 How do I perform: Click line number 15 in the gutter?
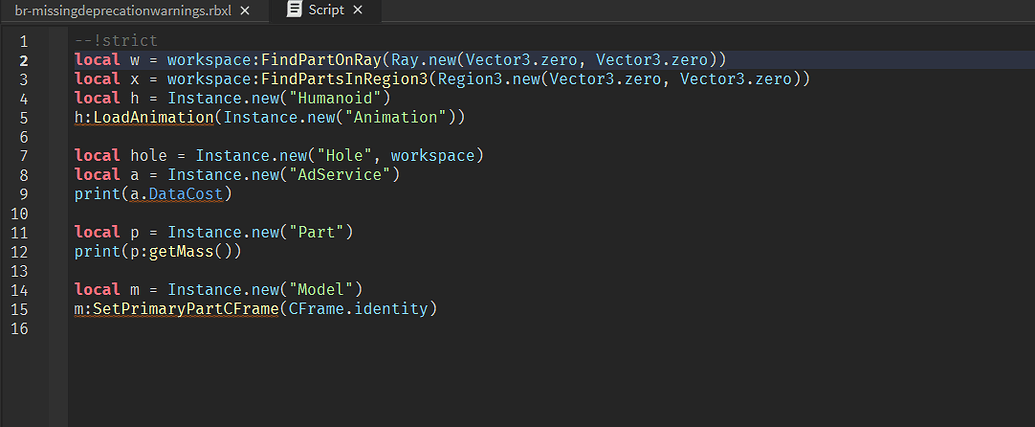20,309
